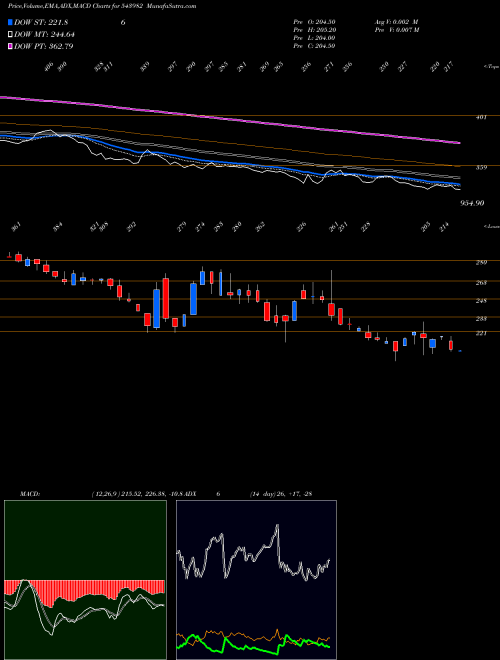Click the 954.90 value label

coord(472,203)
